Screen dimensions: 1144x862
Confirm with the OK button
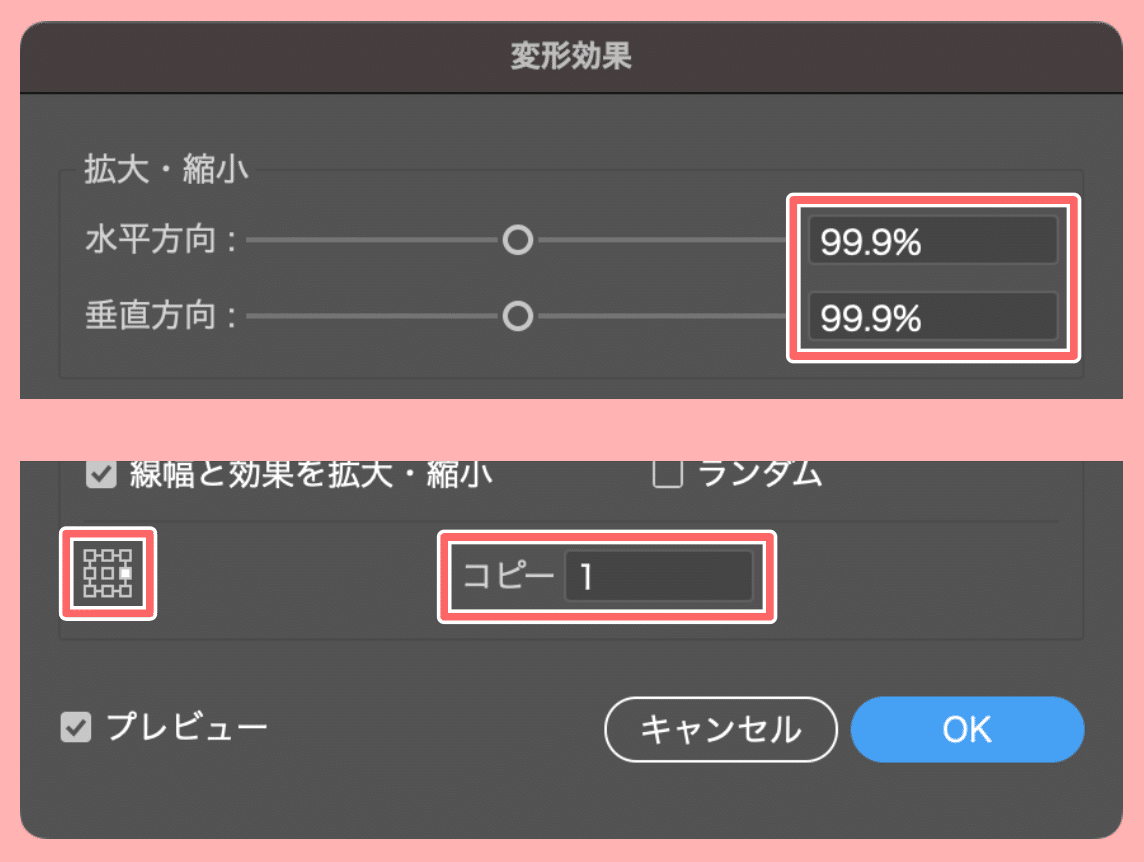click(x=967, y=729)
